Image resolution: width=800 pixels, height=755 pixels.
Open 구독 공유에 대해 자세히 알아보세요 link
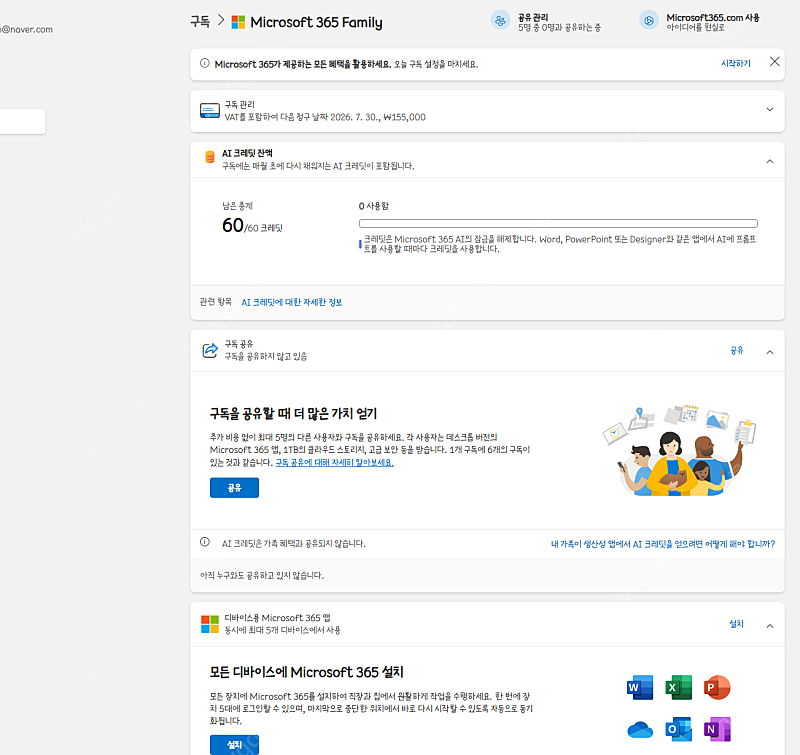[335, 462]
